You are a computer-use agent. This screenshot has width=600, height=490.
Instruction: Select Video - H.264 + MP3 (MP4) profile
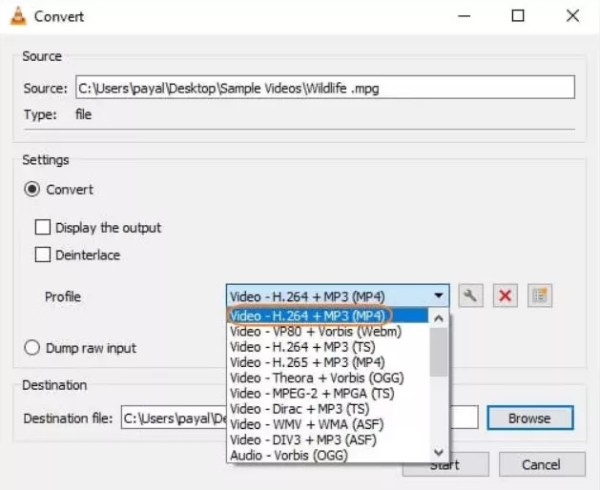point(308,316)
